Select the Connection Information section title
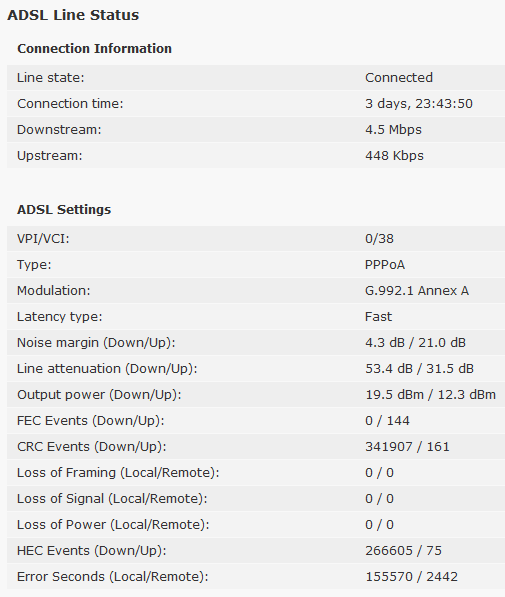This screenshot has width=505, height=597. pos(94,49)
